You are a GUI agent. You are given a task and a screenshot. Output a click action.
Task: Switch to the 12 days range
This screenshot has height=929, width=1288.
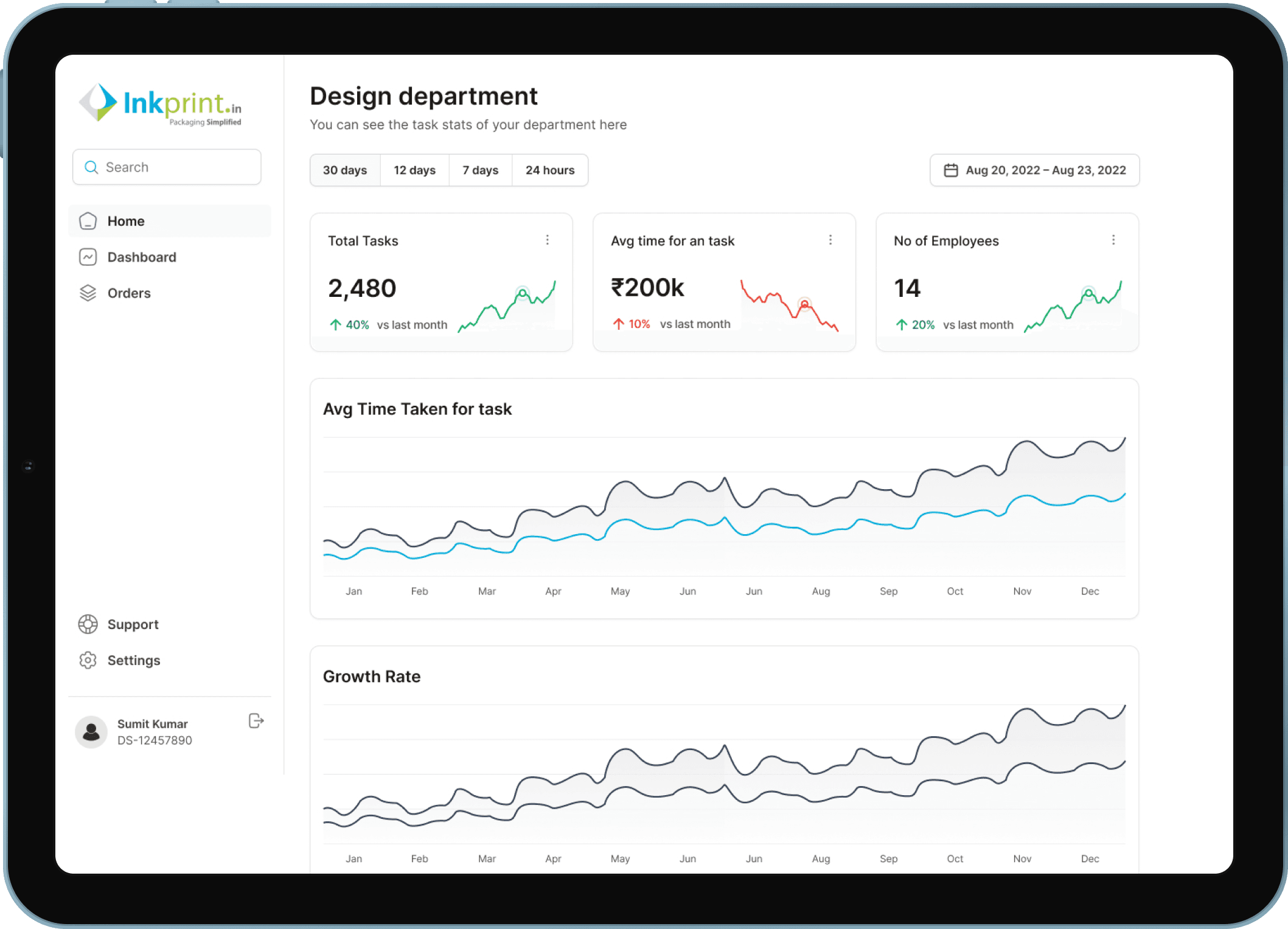tap(414, 170)
